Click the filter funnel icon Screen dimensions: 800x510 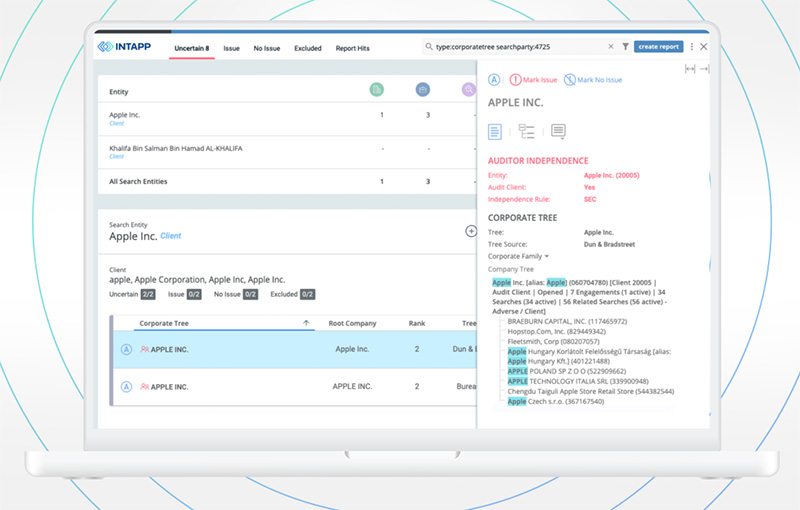click(625, 47)
